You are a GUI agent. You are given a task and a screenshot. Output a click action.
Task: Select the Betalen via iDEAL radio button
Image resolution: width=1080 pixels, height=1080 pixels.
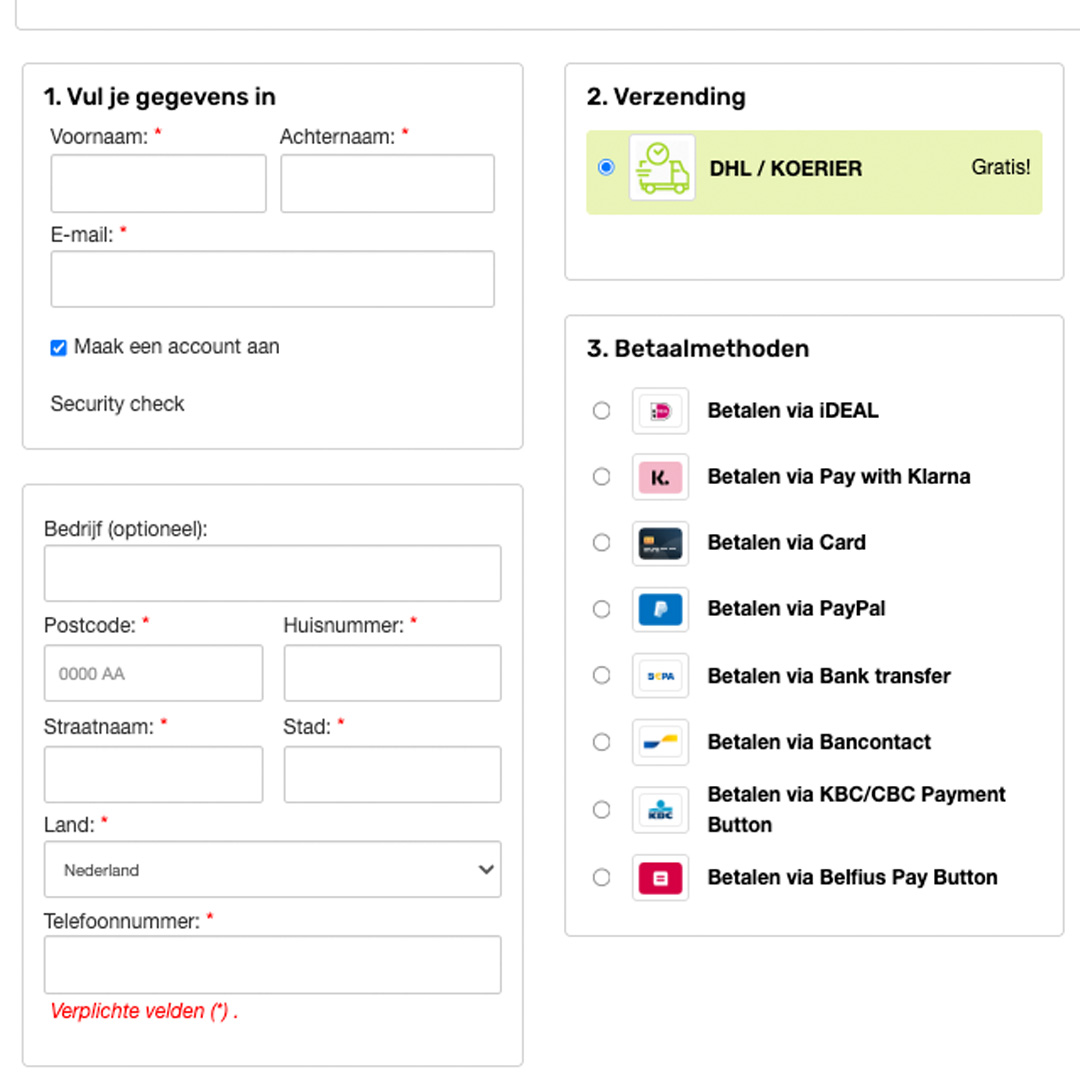tap(601, 411)
